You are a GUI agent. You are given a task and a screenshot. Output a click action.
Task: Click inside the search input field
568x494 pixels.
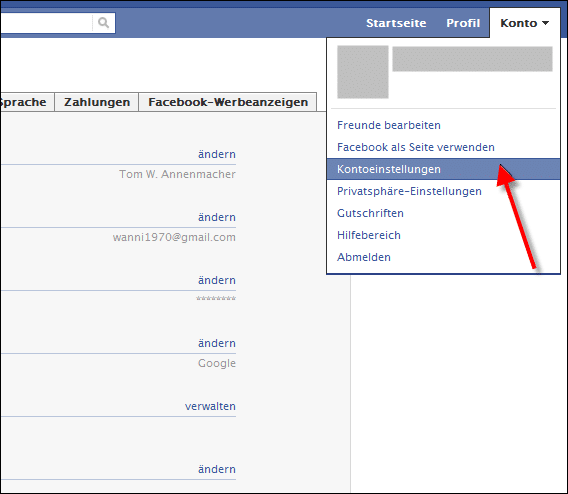pyautogui.click(x=46, y=23)
